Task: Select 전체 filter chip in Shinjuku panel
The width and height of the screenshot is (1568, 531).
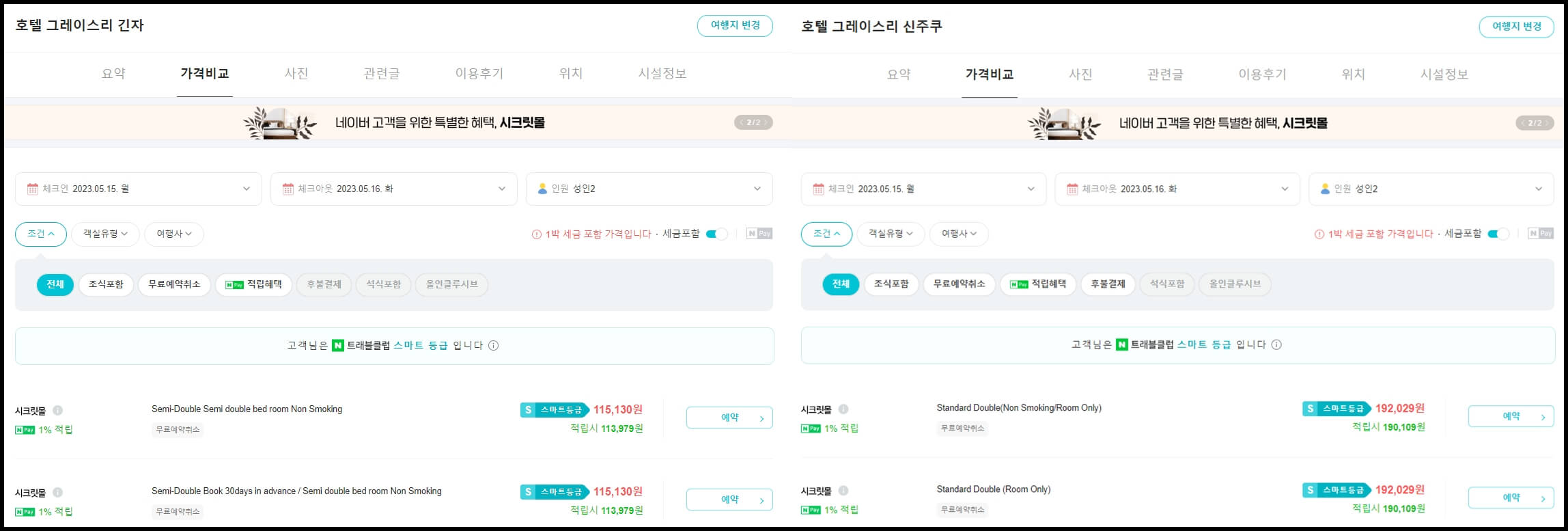Action: click(x=841, y=284)
